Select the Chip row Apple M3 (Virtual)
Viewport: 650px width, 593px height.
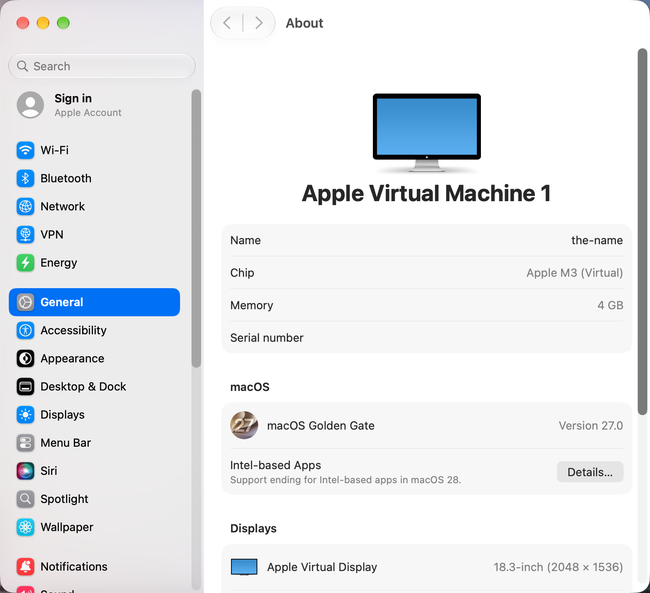(427, 273)
